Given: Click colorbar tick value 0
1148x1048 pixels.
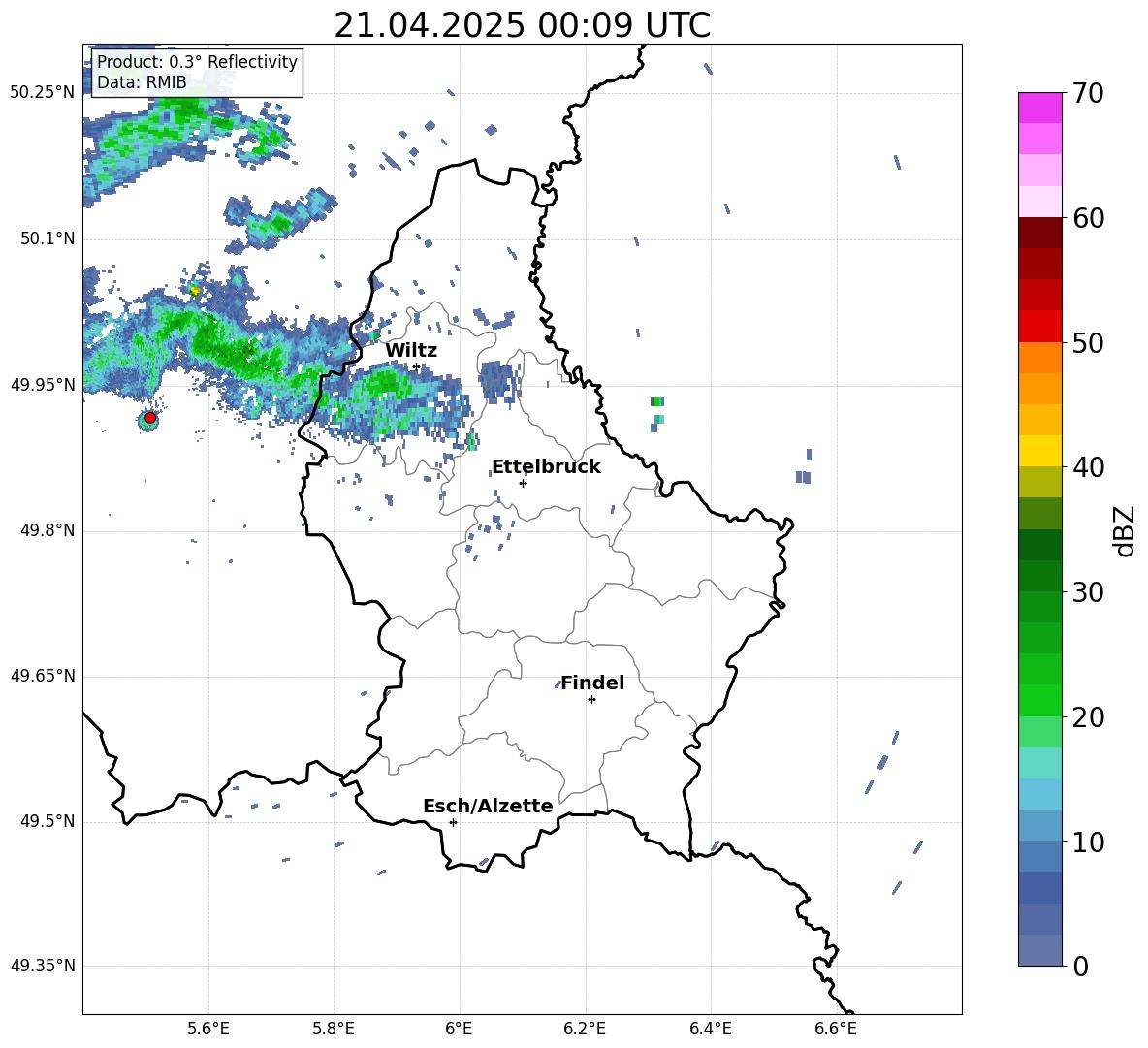Looking at the screenshot, I should pyautogui.click(x=1080, y=967).
